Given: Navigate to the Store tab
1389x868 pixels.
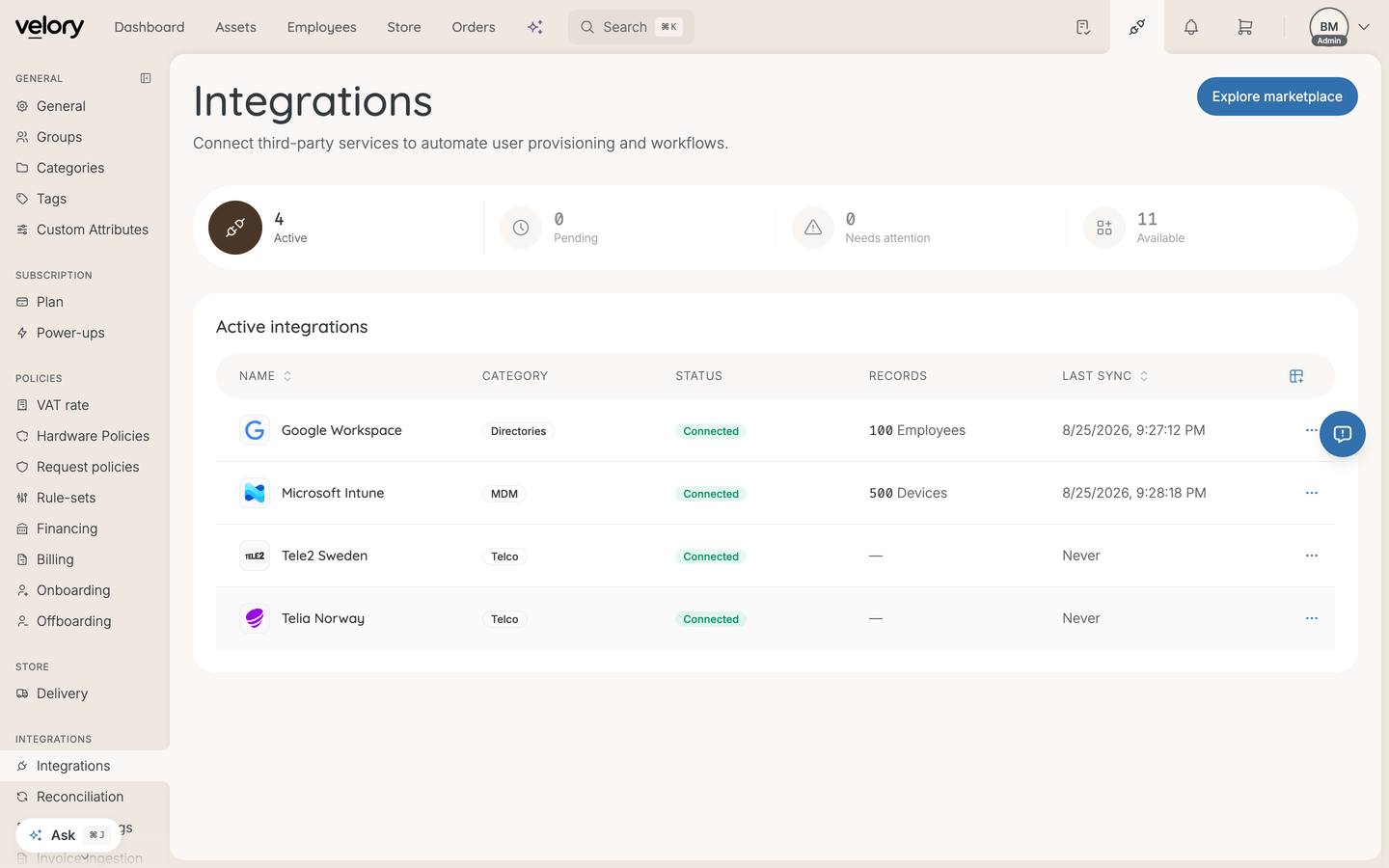Looking at the screenshot, I should (x=404, y=27).
